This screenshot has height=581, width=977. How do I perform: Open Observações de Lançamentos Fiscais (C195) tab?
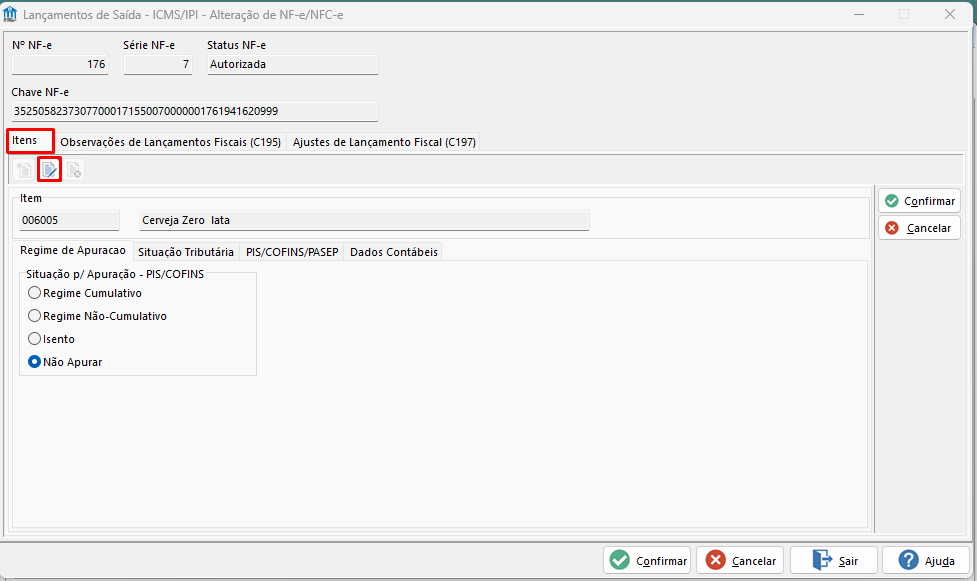point(171,142)
